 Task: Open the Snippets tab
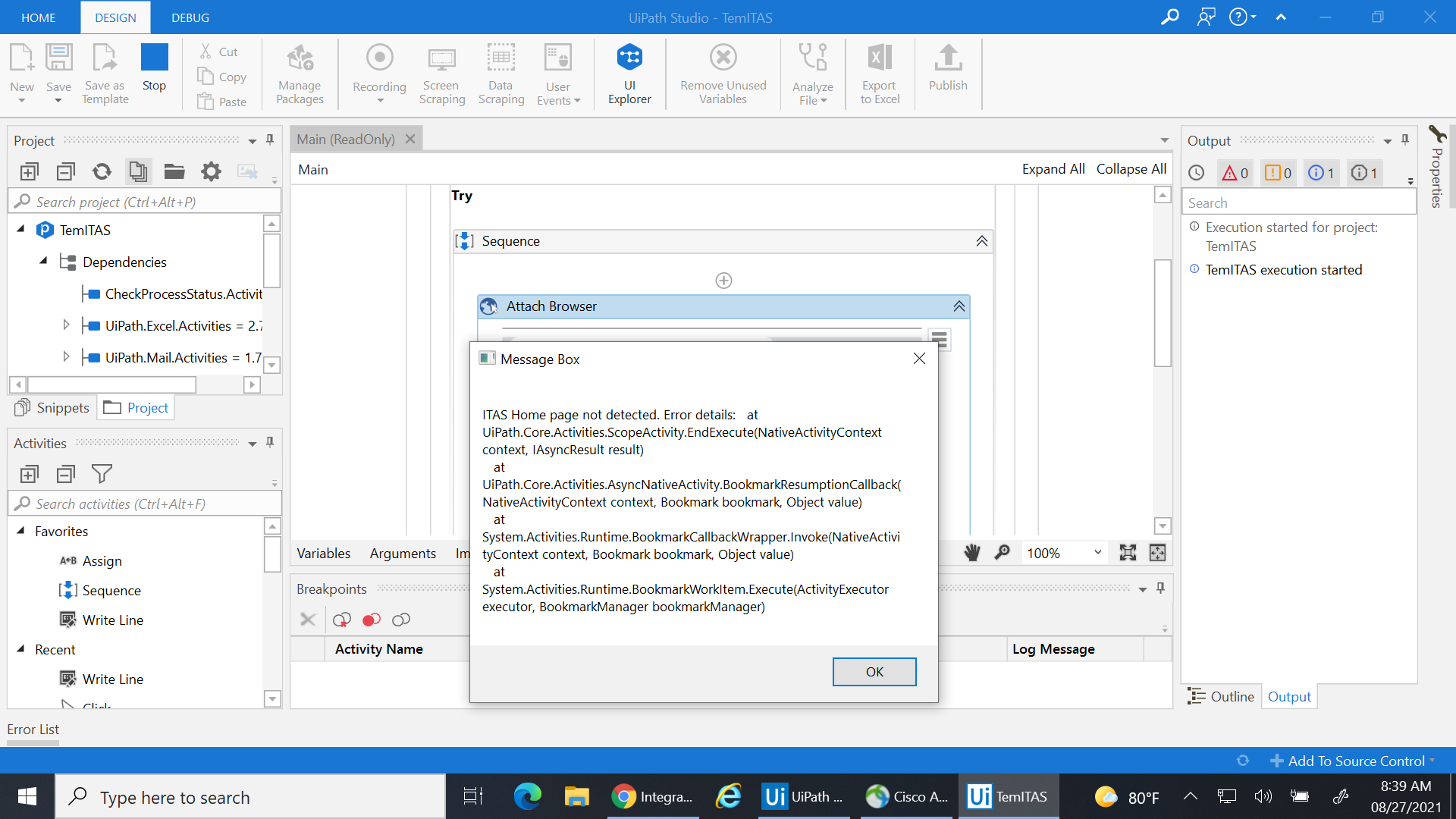coord(53,408)
